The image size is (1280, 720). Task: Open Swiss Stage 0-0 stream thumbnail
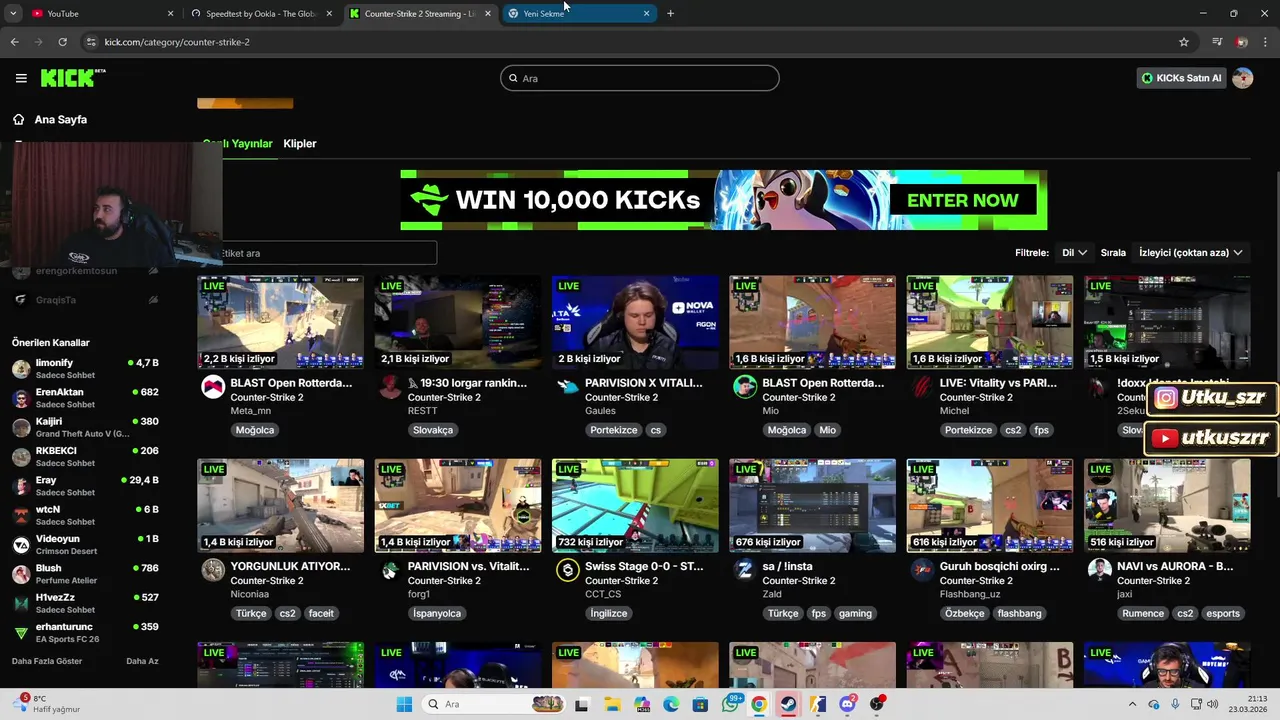635,505
